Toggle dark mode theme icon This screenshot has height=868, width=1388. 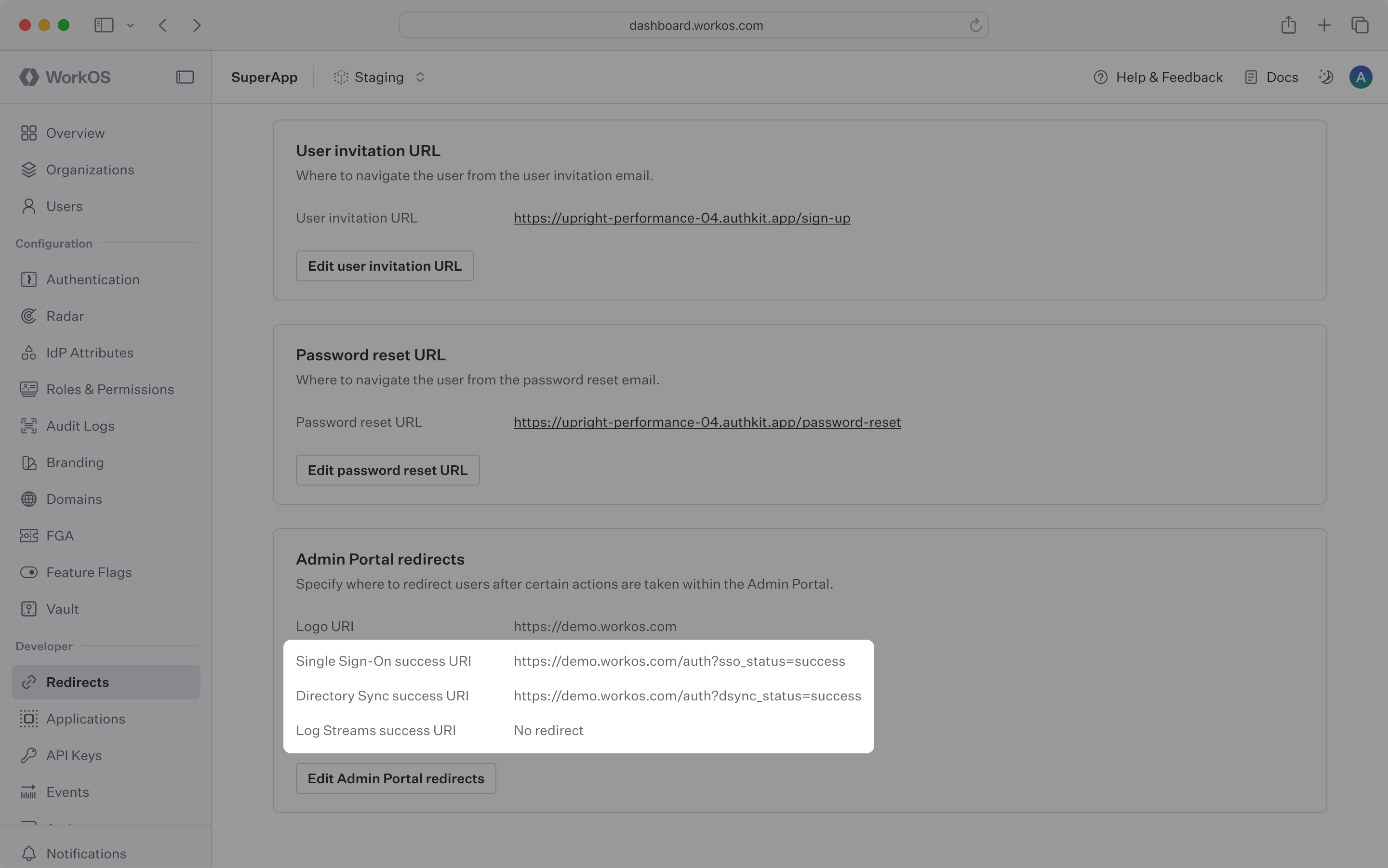point(1325,77)
